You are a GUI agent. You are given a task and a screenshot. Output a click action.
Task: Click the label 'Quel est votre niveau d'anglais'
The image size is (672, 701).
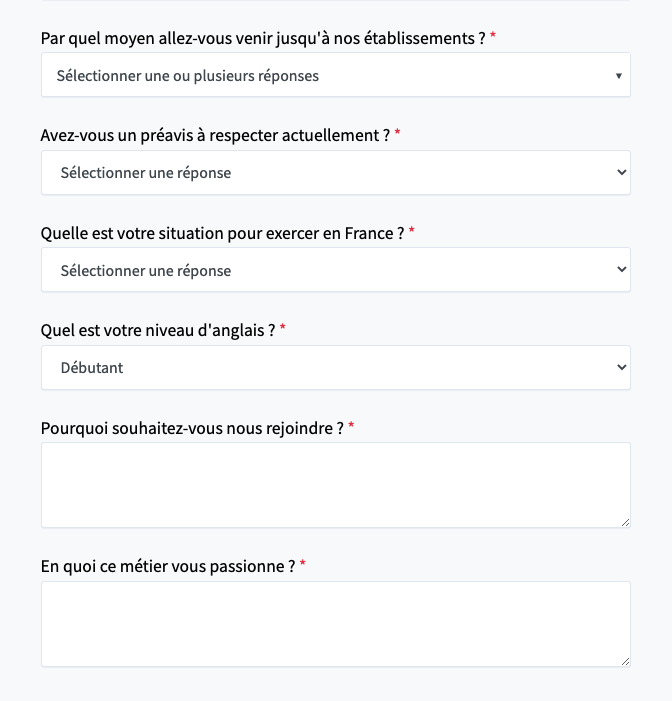(158, 331)
